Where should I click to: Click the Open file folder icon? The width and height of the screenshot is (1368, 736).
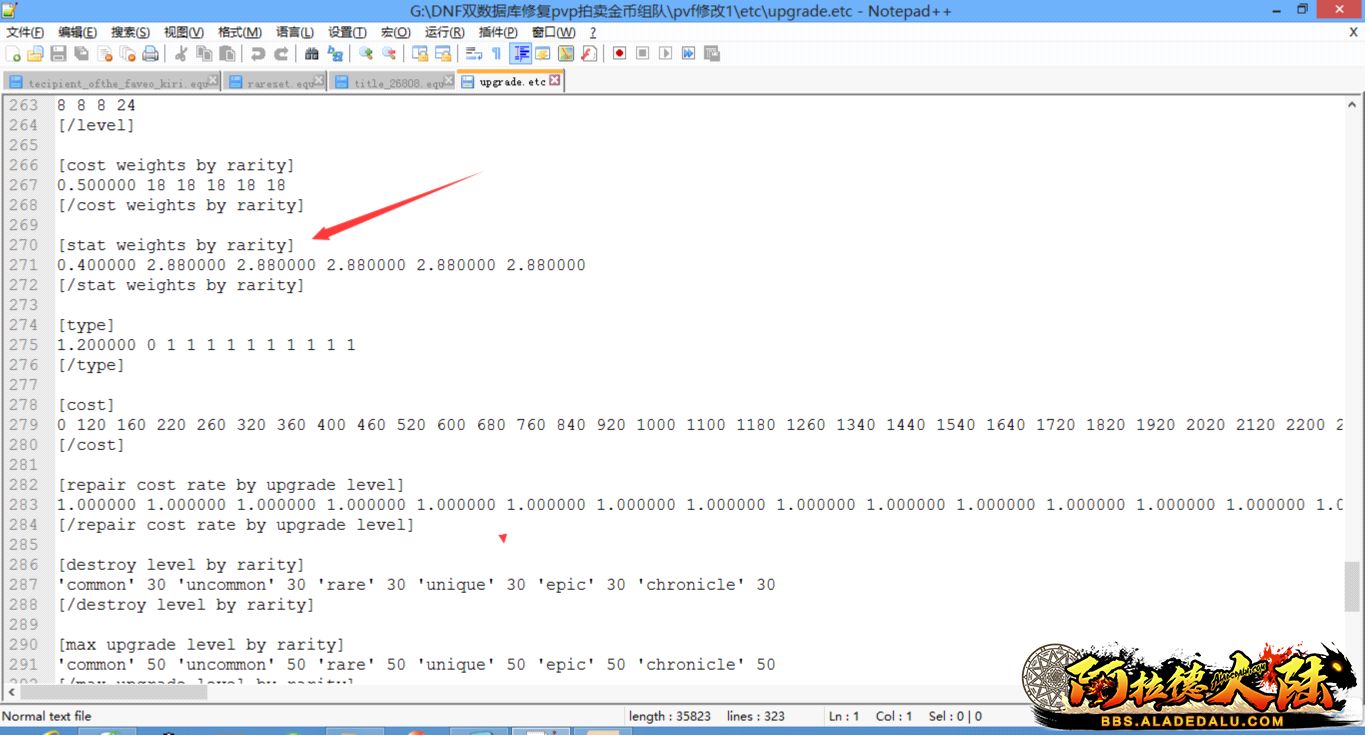36,54
